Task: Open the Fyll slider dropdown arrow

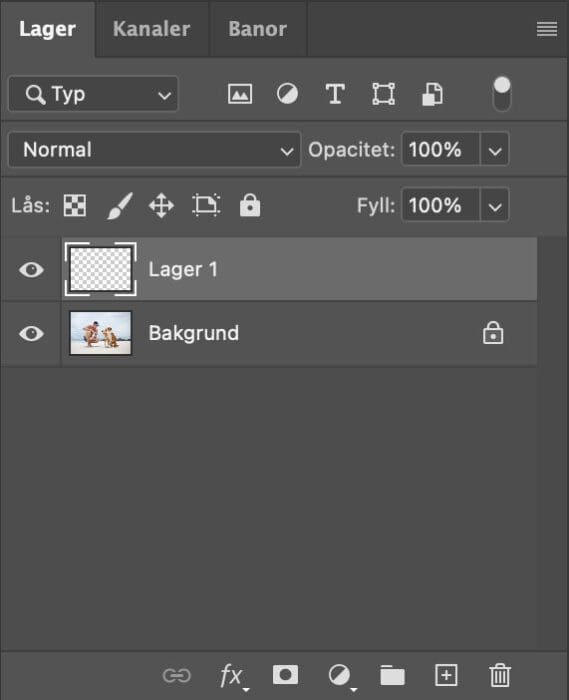Action: click(x=494, y=206)
